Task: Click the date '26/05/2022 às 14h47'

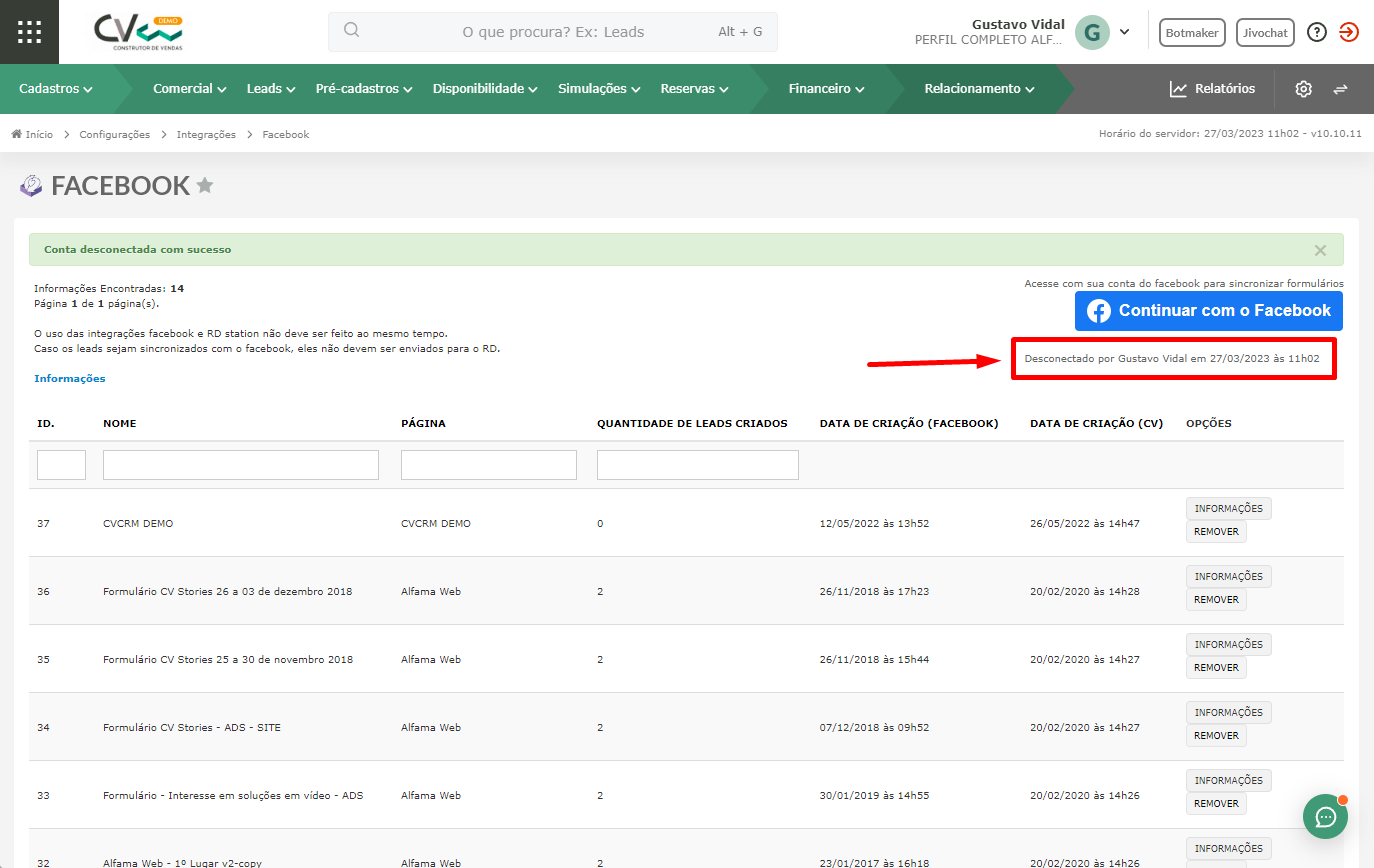Action: pos(1085,523)
